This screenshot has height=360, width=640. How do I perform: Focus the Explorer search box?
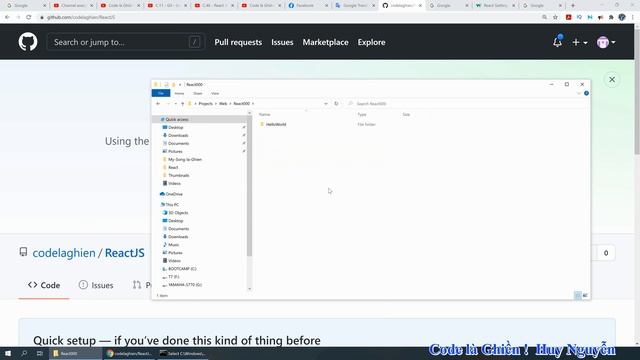coord(467,104)
